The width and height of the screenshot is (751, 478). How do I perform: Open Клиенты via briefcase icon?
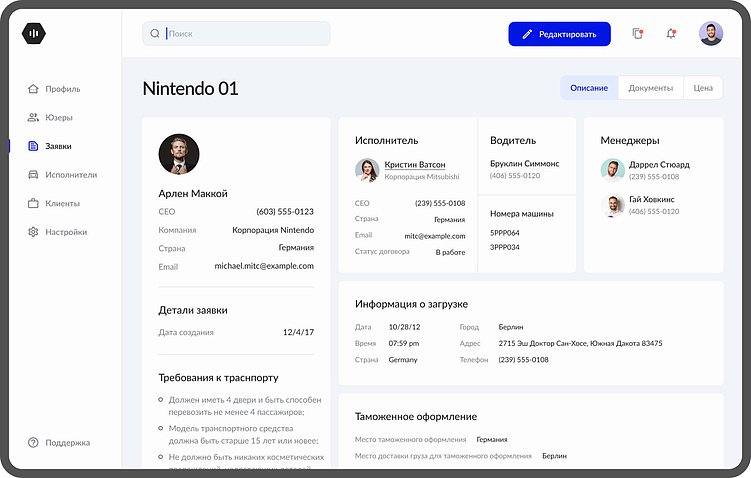(x=33, y=204)
